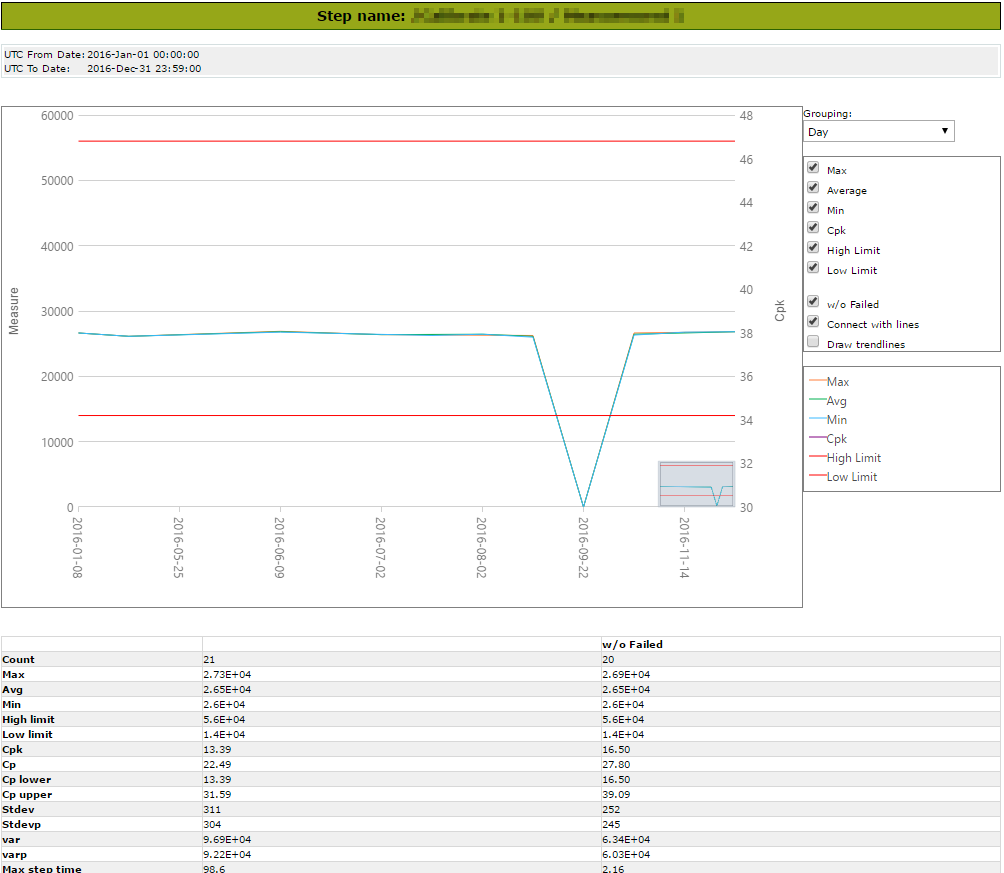Click the 2016-11-14 x-axis date label
Image resolution: width=1004 pixels, height=873 pixels.
coord(684,548)
